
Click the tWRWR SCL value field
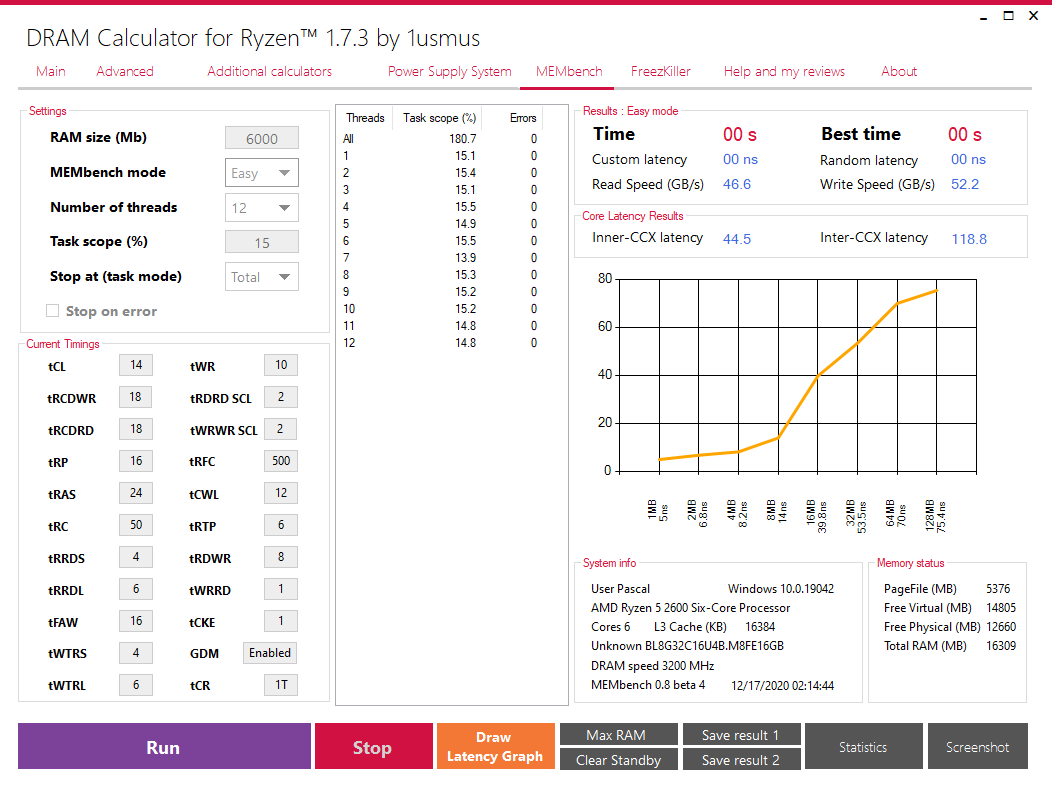[x=281, y=429]
